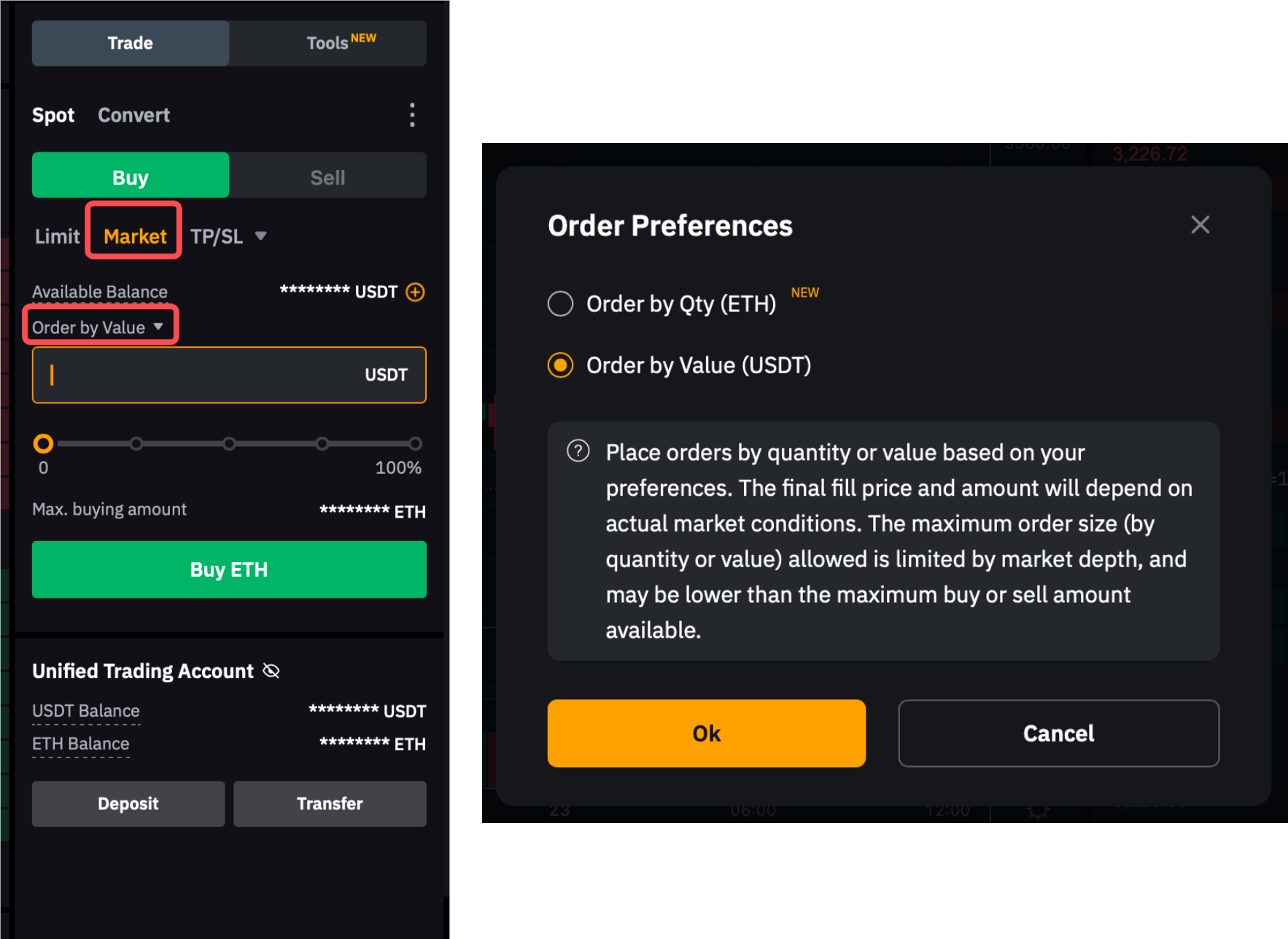Click the 100% point on the slider

[x=415, y=443]
